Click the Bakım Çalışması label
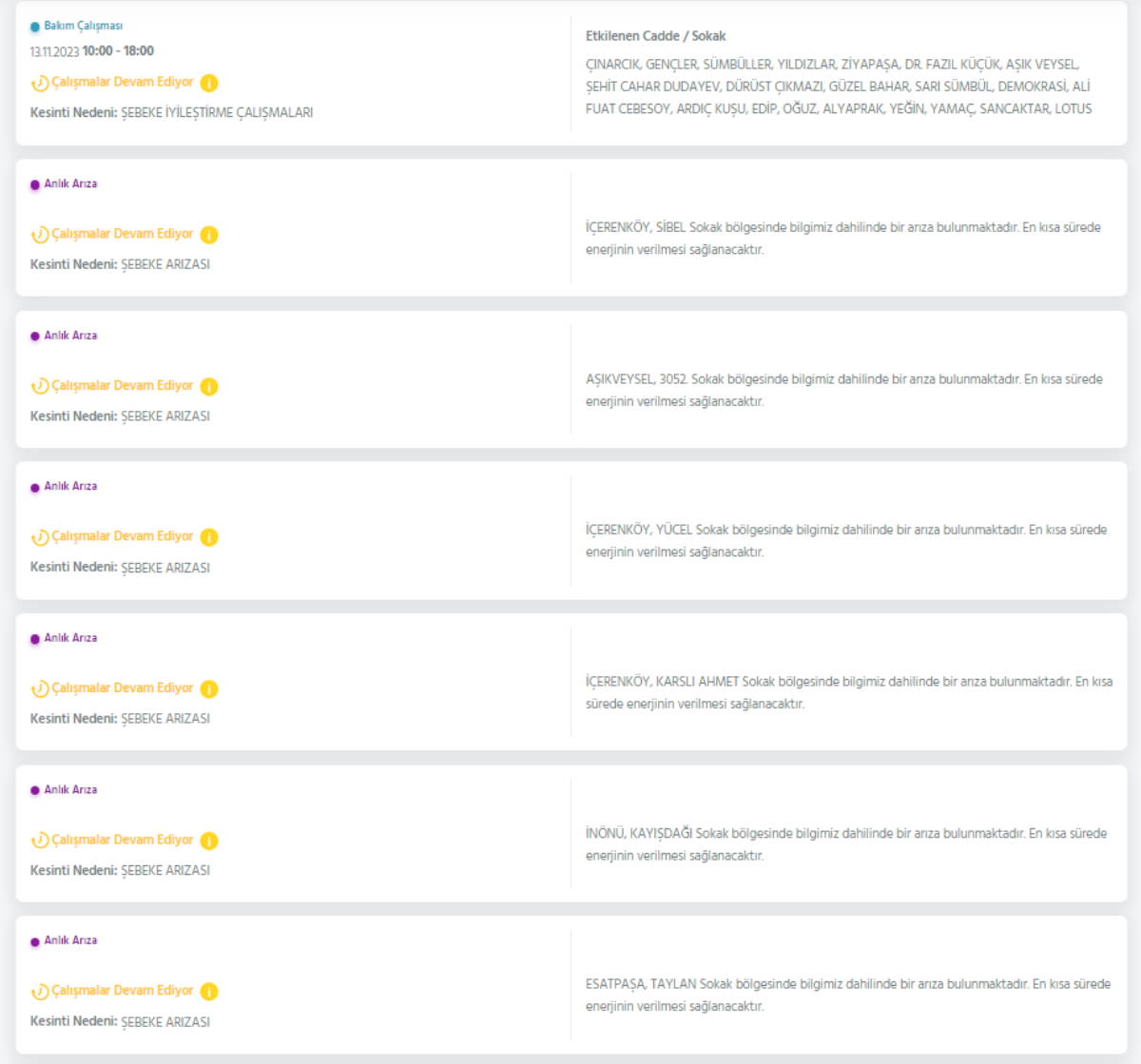1141x1064 pixels. pyautogui.click(x=83, y=26)
